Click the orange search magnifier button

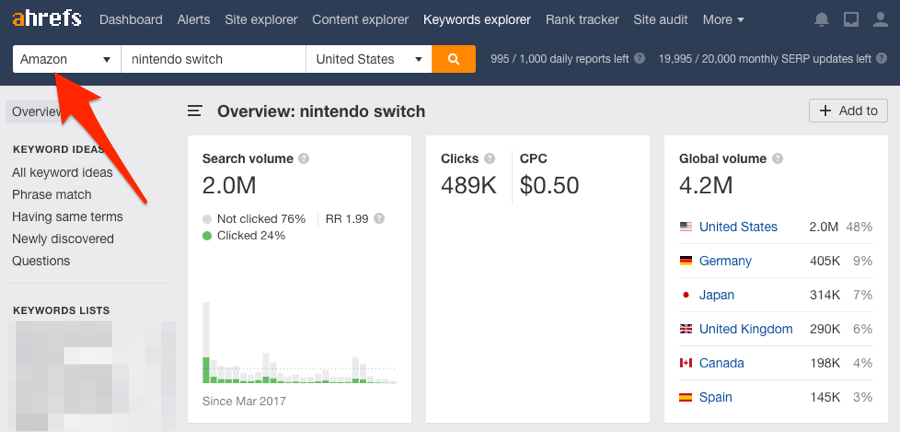click(453, 59)
